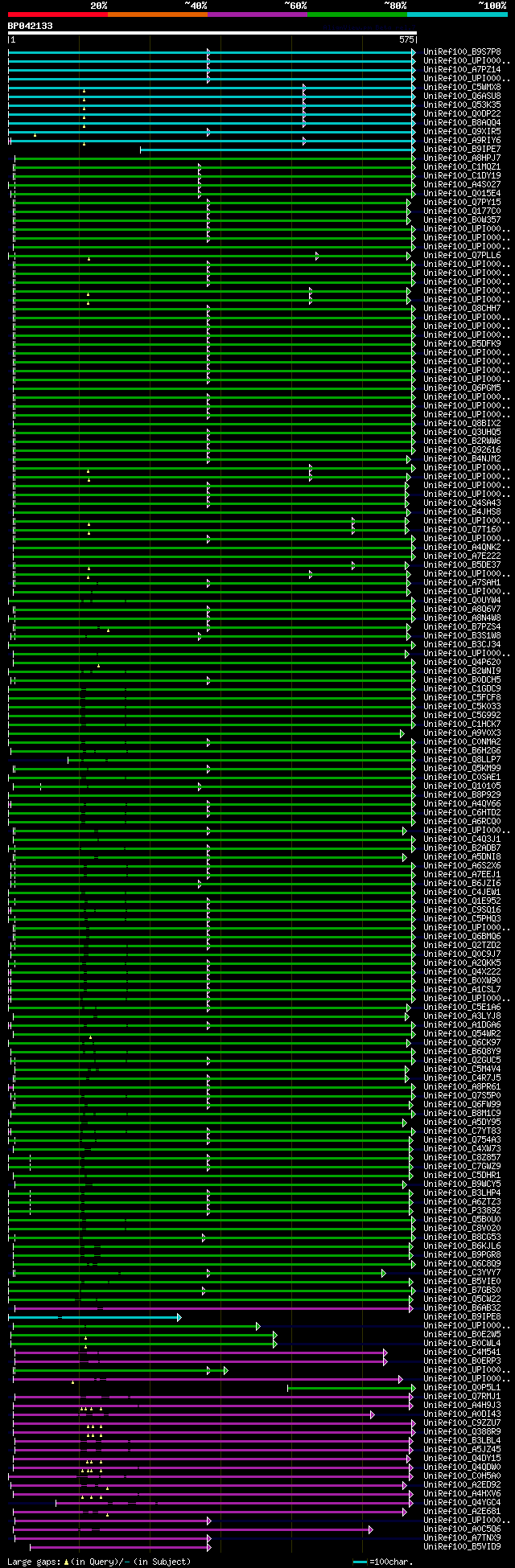Select hit label UniRef100_Q7PLL6

[x=462, y=256]
